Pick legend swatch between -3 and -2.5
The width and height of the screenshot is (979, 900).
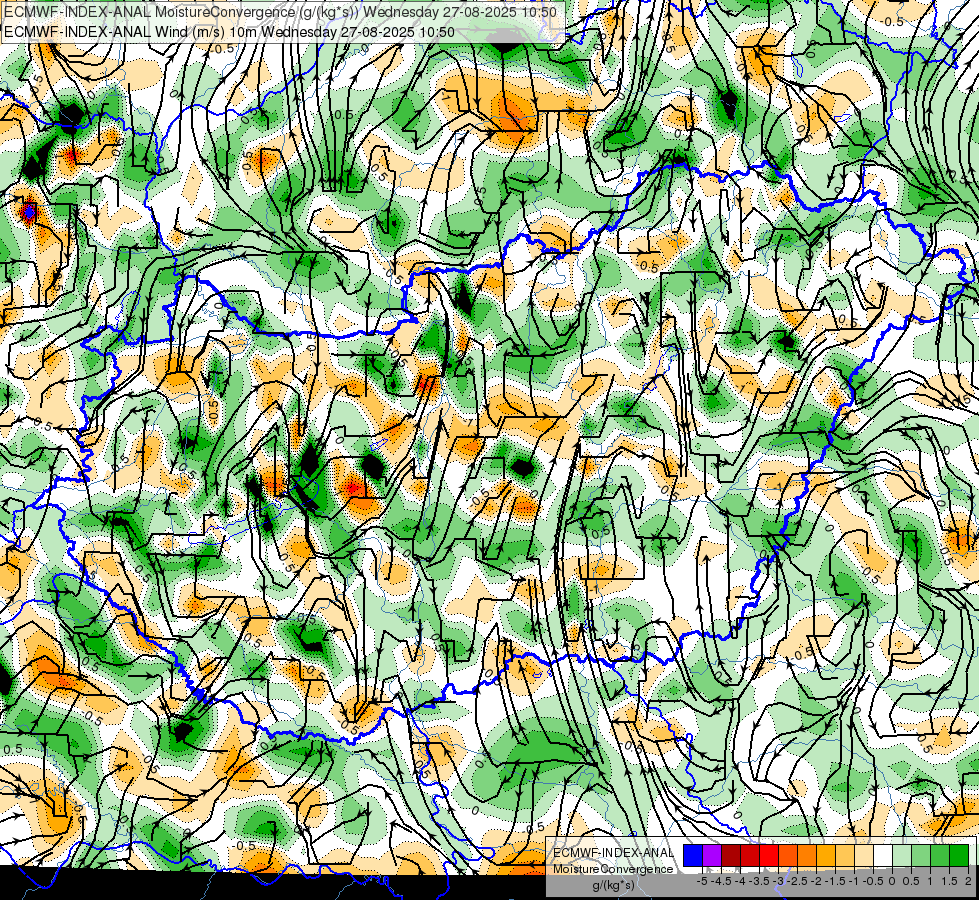pyautogui.click(x=788, y=855)
